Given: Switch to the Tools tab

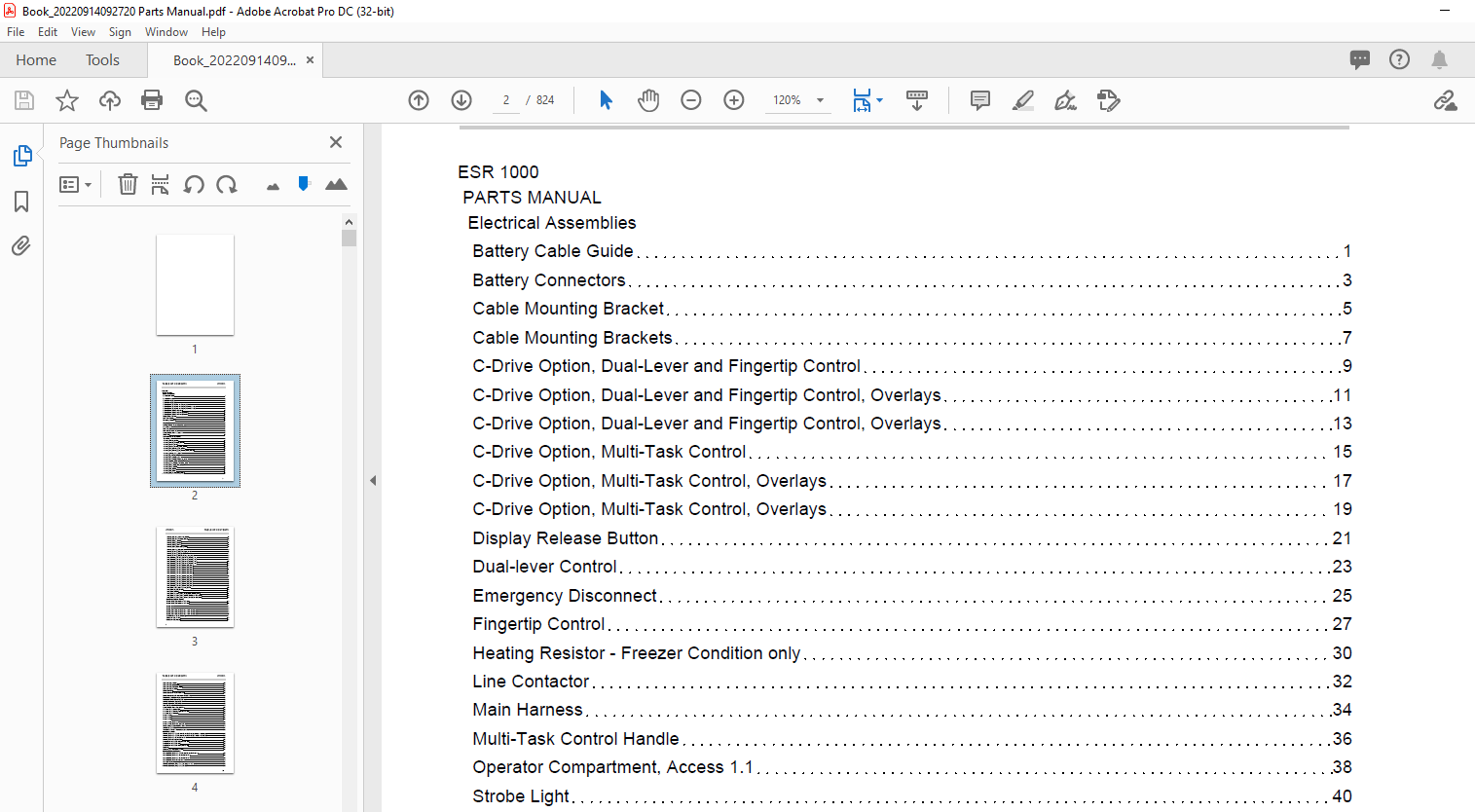Looking at the screenshot, I should (102, 60).
